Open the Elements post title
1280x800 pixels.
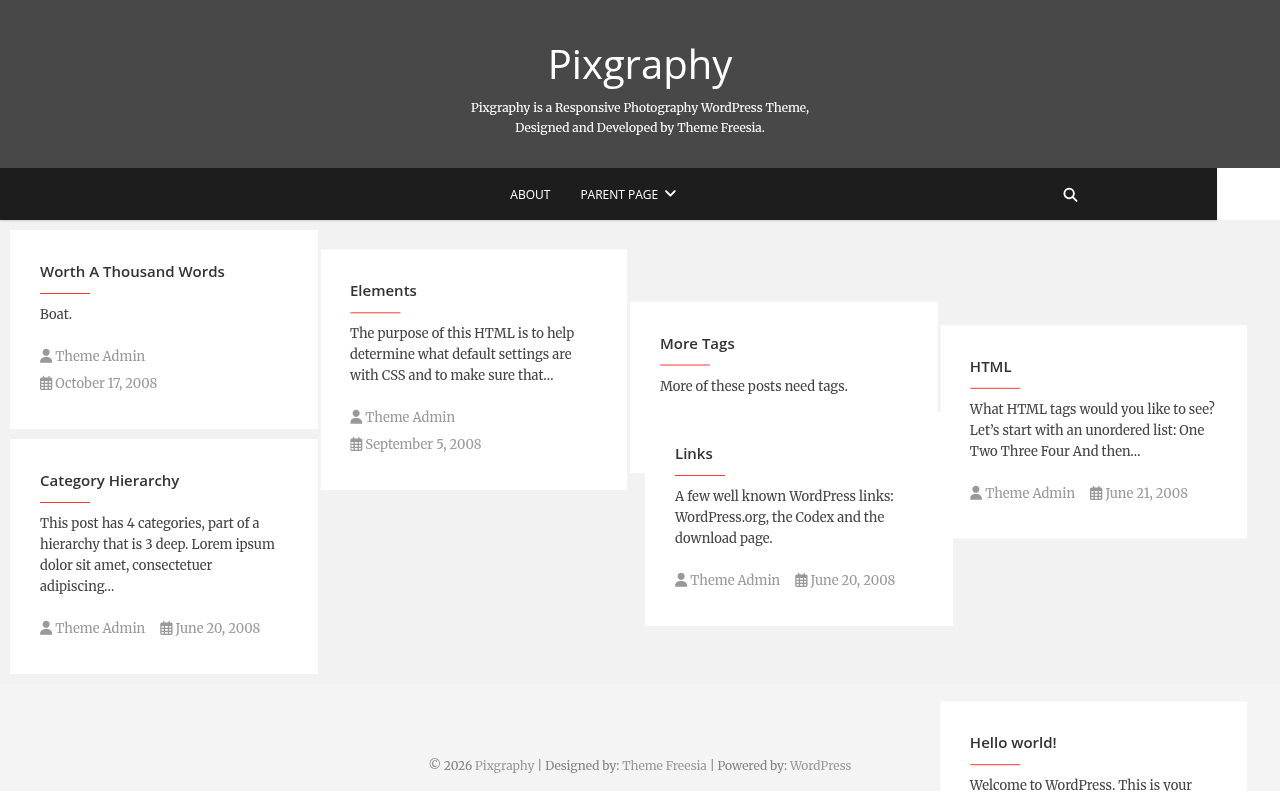[x=383, y=290]
